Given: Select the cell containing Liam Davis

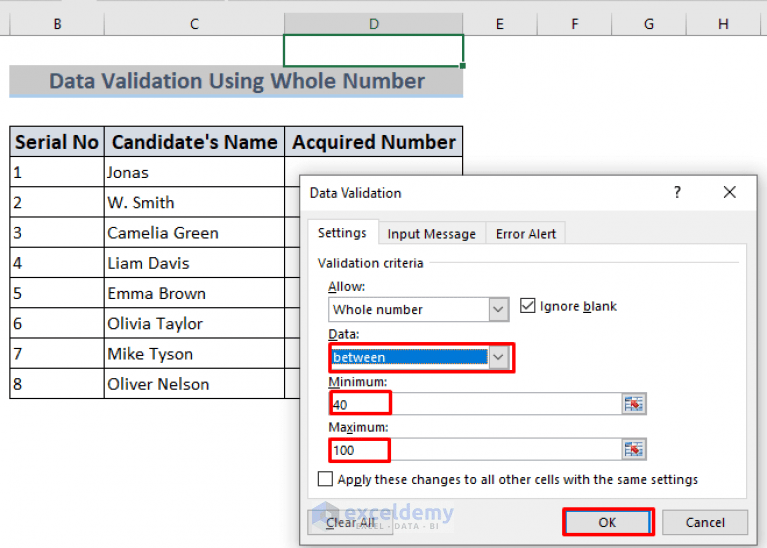Looking at the screenshot, I should click(194, 263).
